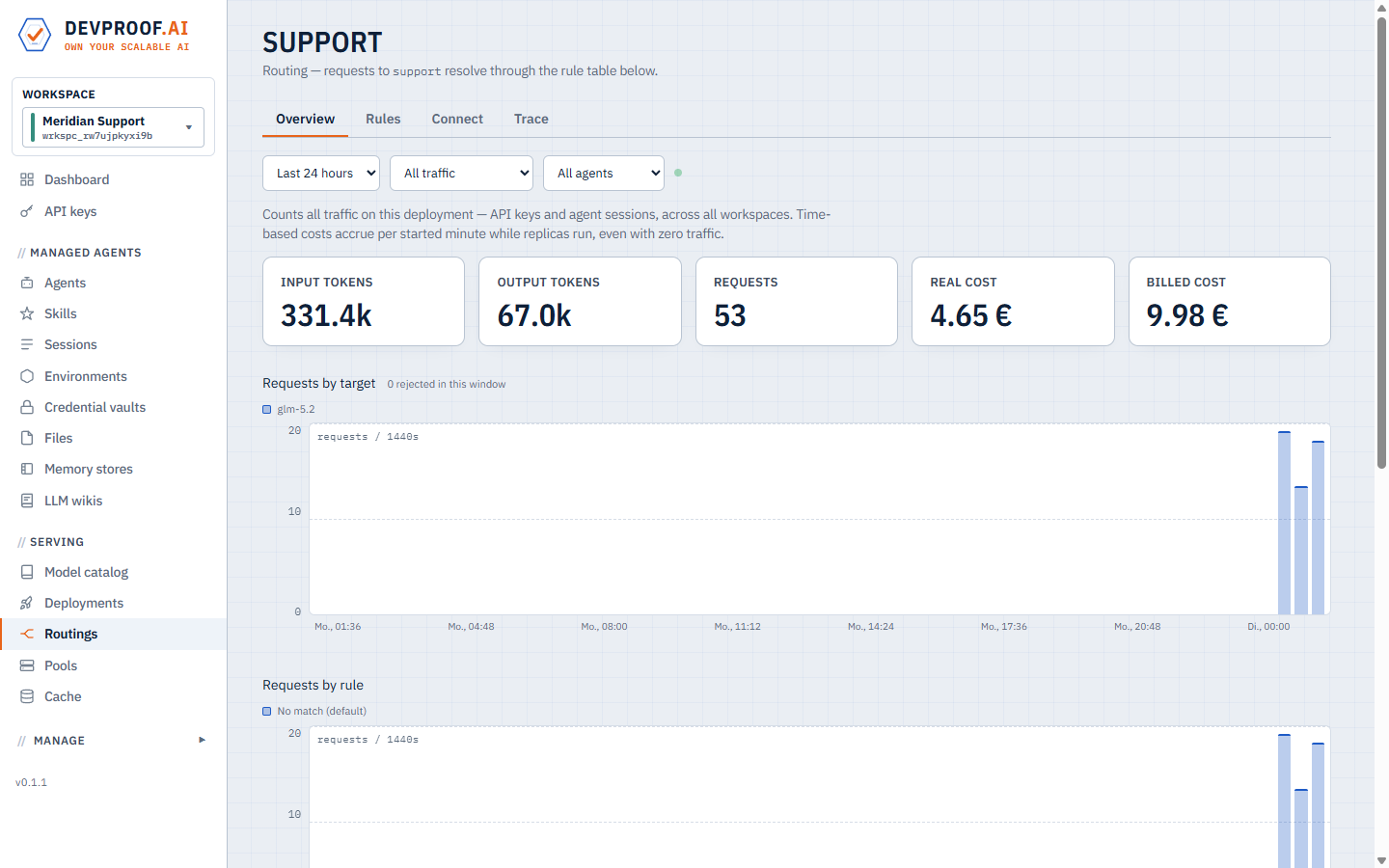The height and width of the screenshot is (868, 1389).
Task: Click the page vertical scrollbar thumb
Action: [x=1381, y=243]
